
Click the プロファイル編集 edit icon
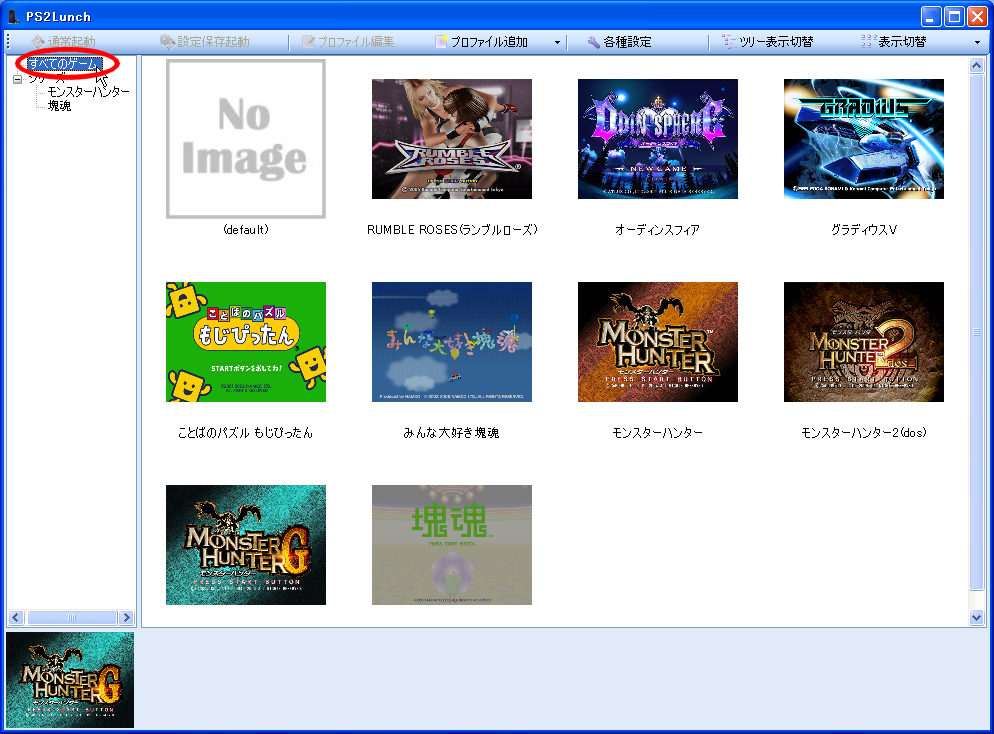(x=308, y=42)
